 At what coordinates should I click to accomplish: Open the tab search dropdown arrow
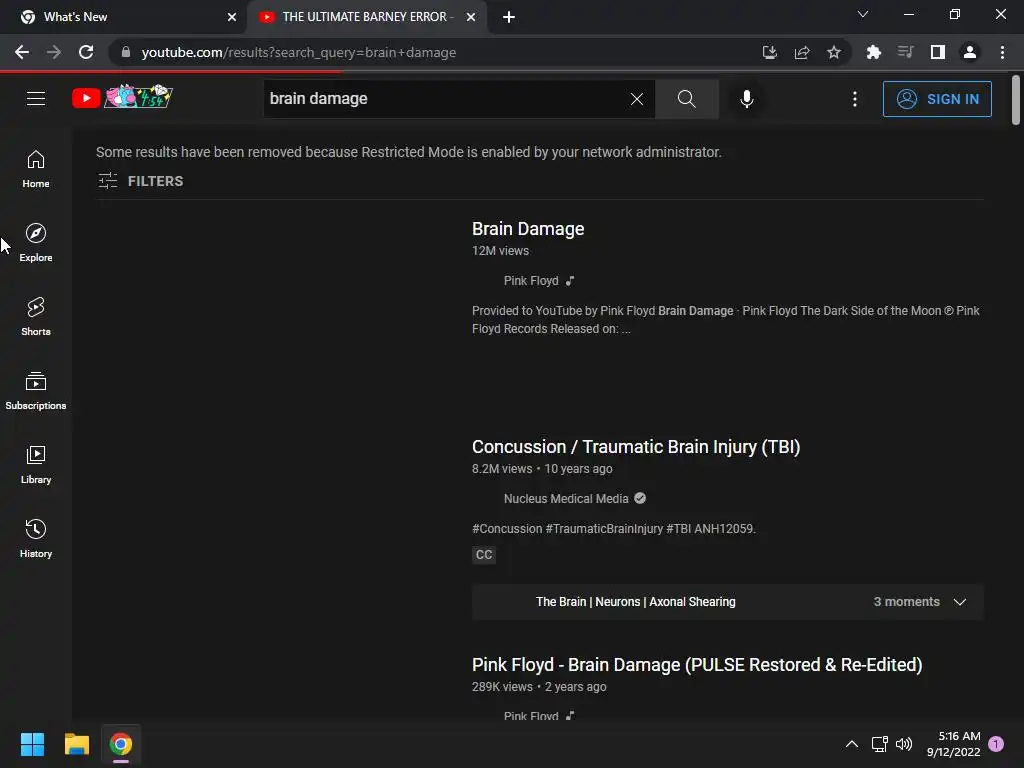click(863, 14)
